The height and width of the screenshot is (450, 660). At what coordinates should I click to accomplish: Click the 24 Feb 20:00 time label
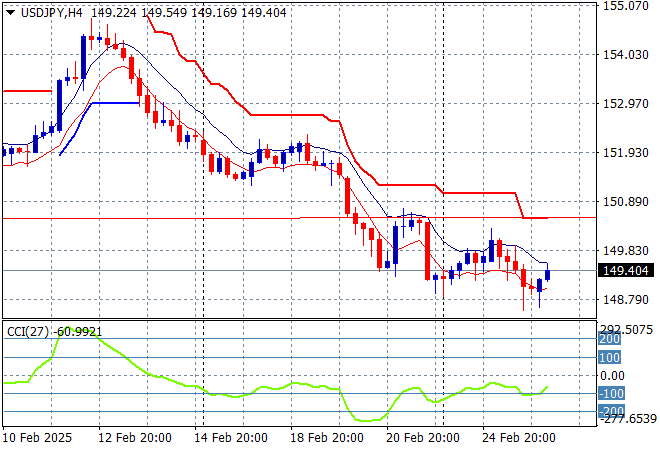pos(519,438)
